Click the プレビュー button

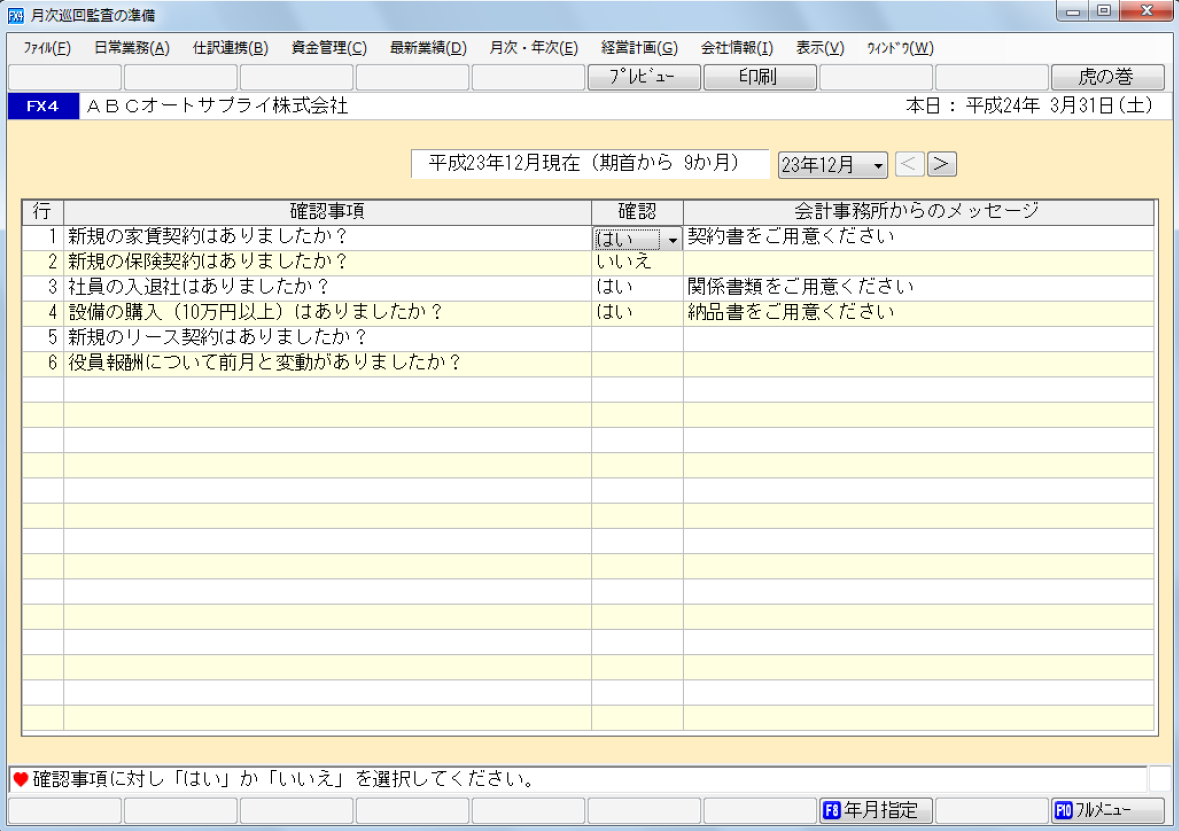[643, 77]
